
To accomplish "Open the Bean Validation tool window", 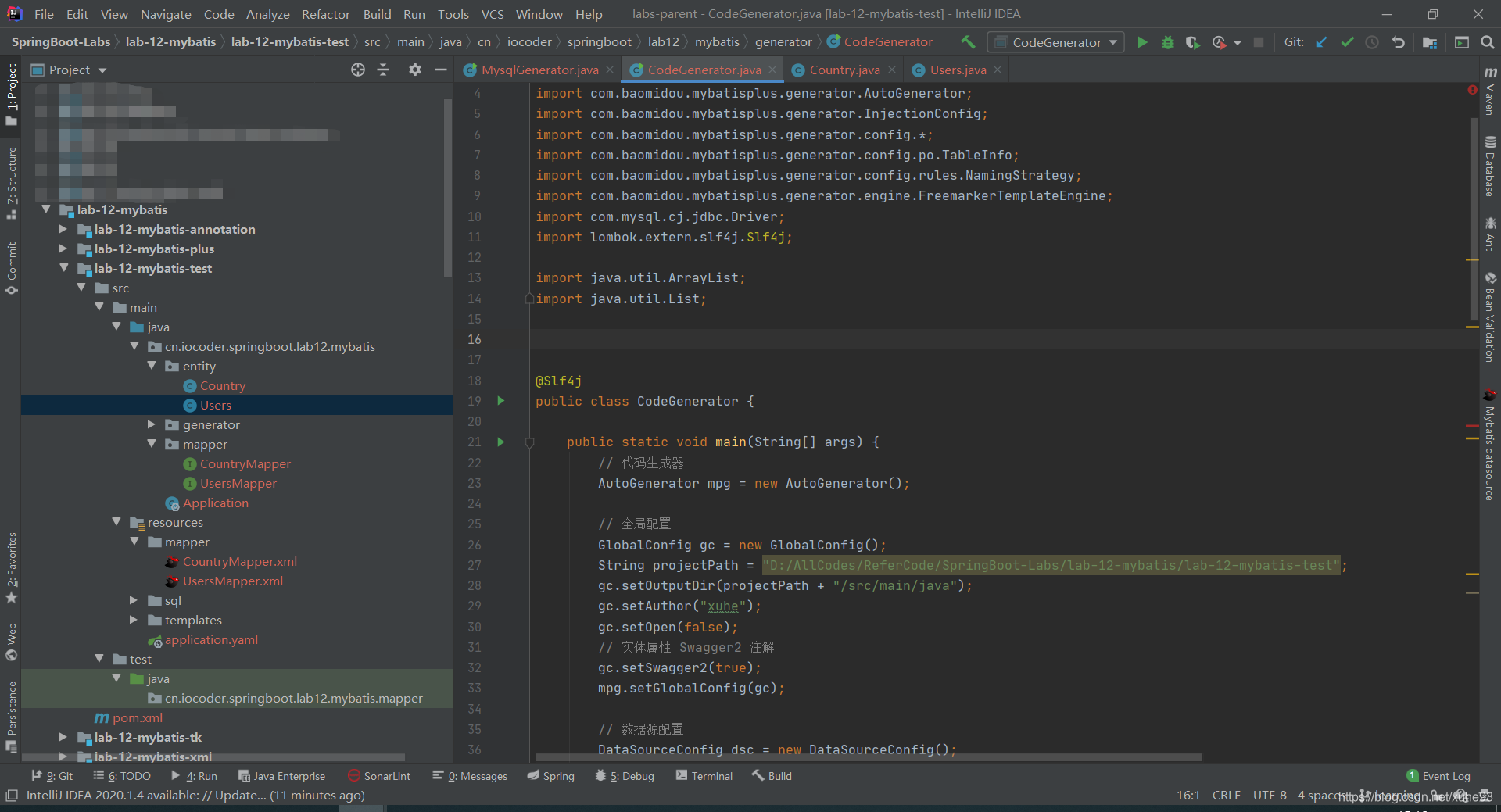I will click(1490, 317).
